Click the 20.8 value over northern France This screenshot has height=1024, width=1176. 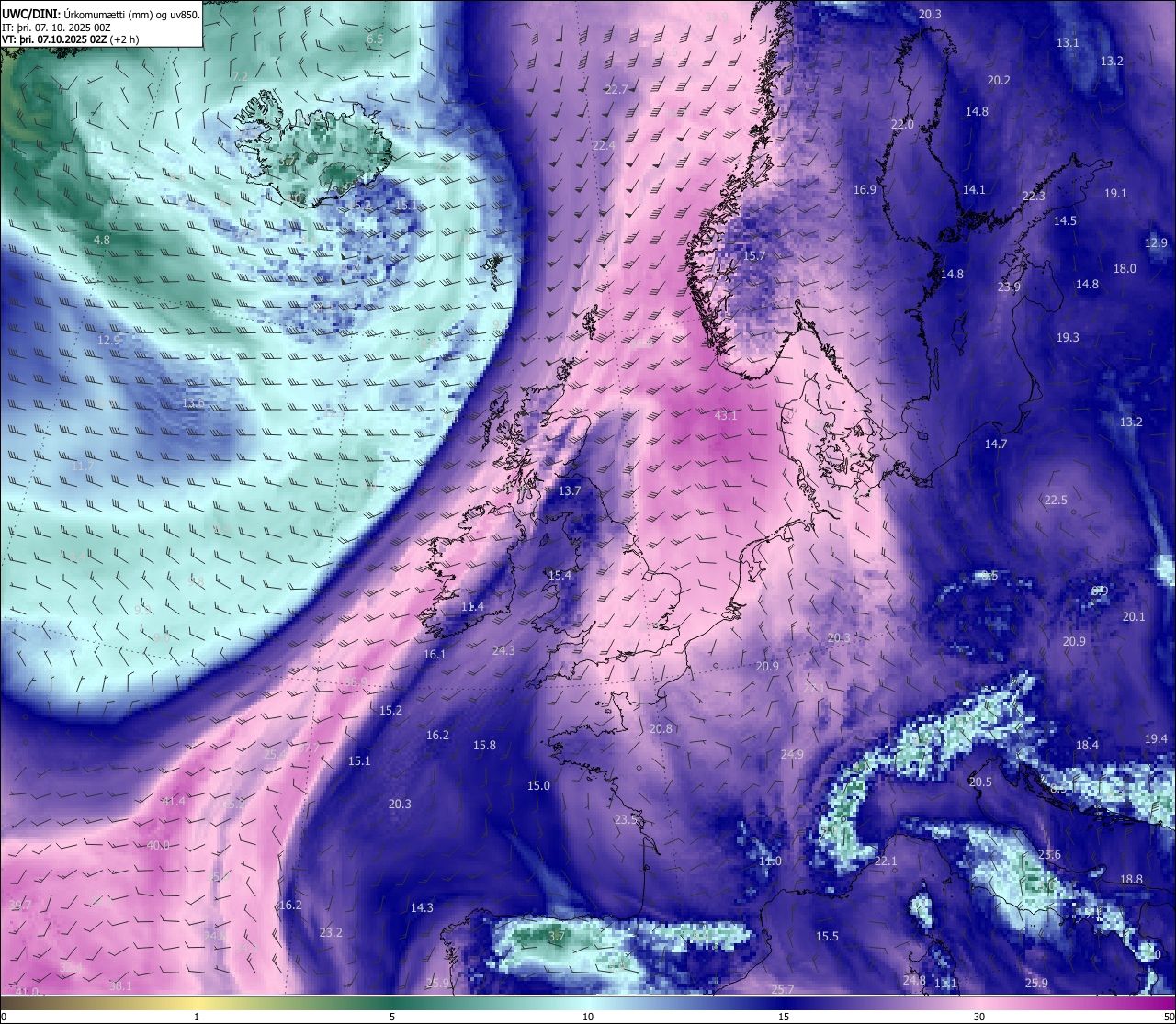661,728
